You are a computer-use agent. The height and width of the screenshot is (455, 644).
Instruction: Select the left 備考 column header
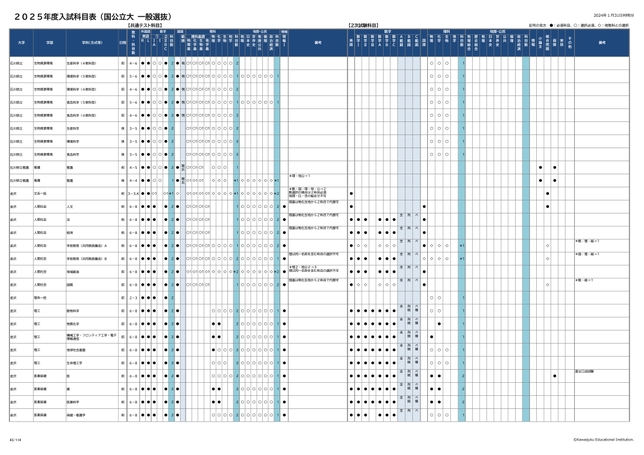coord(318,43)
